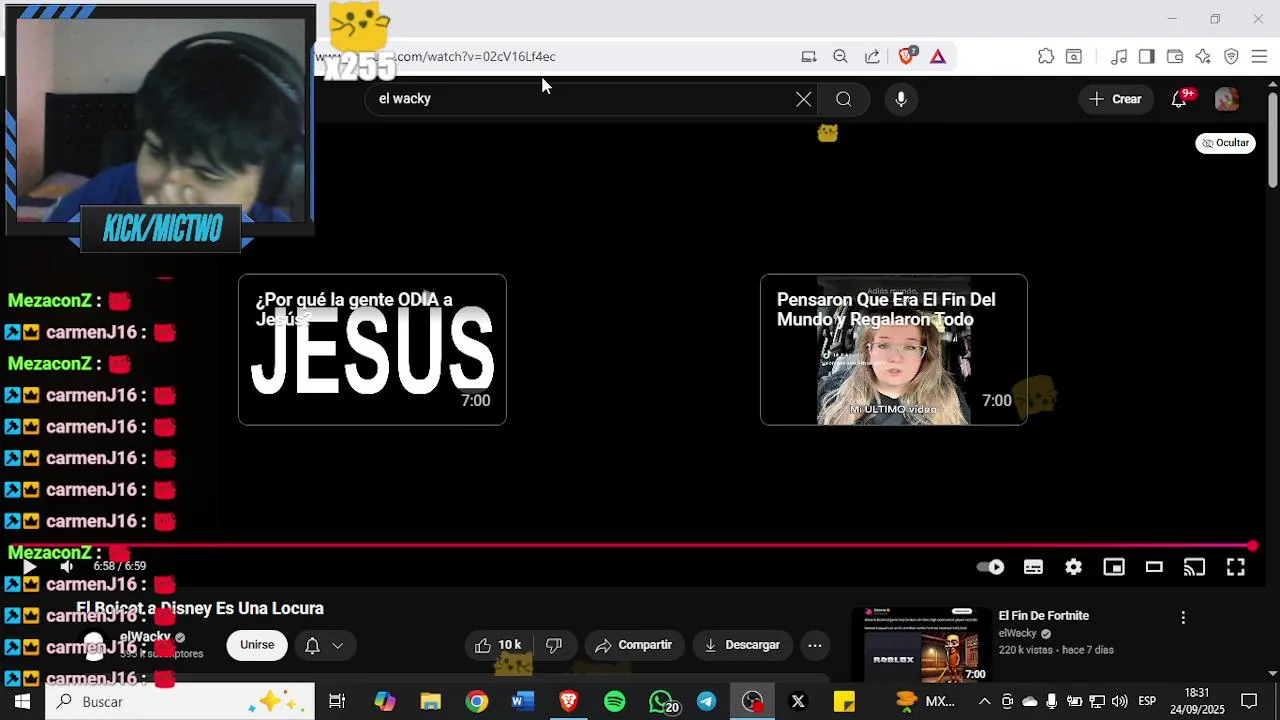1280x720 pixels.
Task: Open the browser hamburger menu
Action: click(1259, 56)
